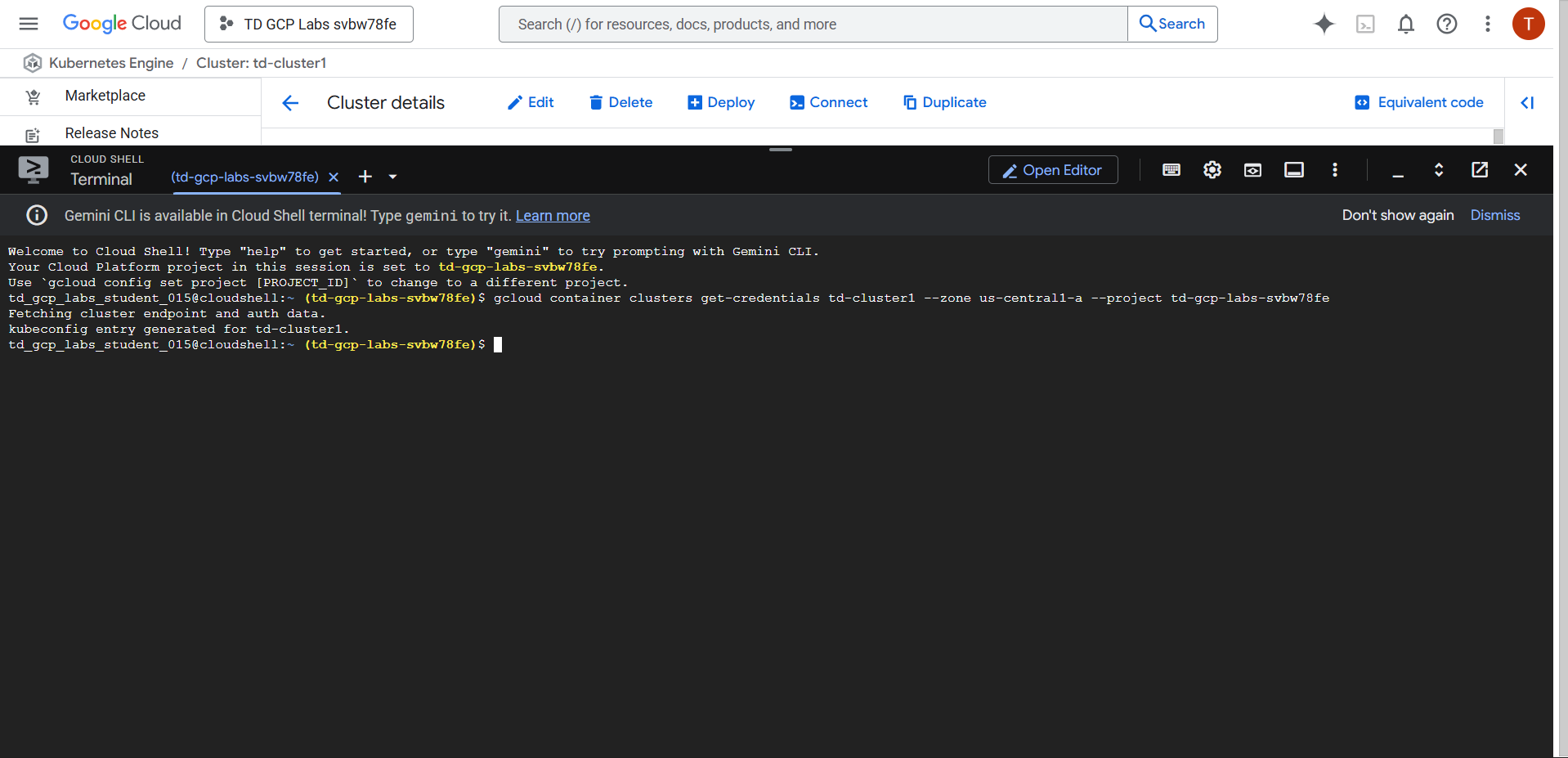Open the Gemini AI assistant sparkle icon
1568x758 pixels.
[1324, 24]
